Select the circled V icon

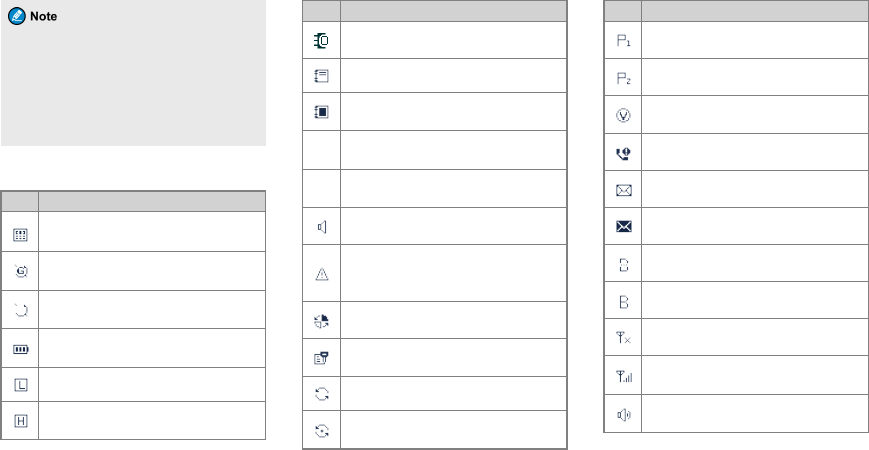click(623, 115)
